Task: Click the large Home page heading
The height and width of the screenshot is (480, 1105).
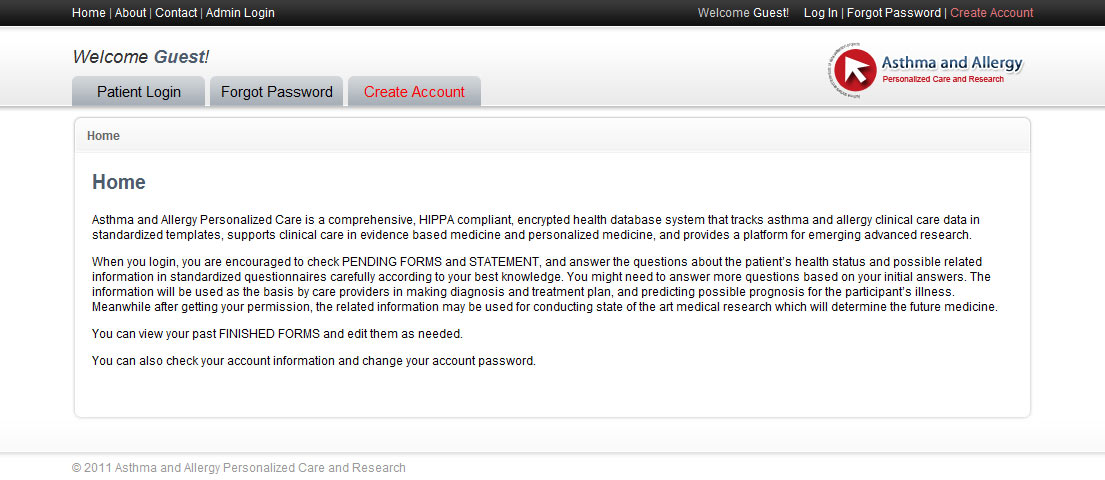Action: 119,182
